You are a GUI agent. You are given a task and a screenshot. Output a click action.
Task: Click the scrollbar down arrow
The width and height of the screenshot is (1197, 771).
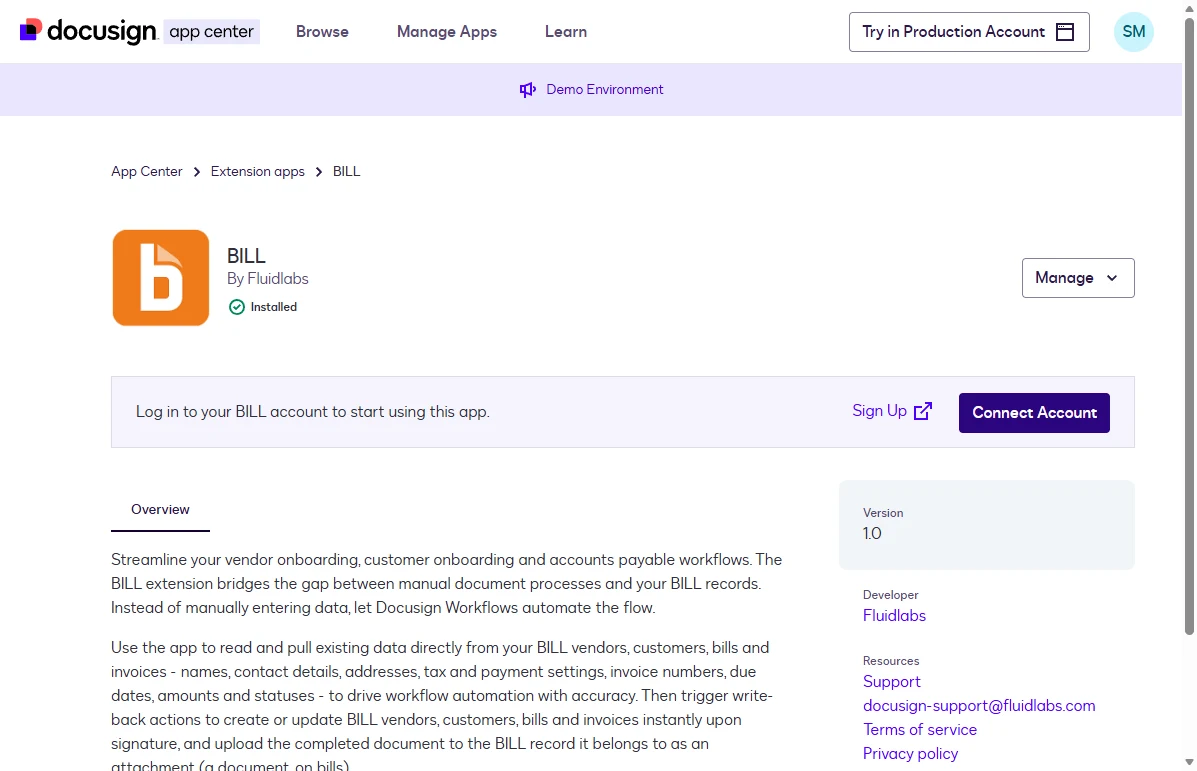[1189, 762]
